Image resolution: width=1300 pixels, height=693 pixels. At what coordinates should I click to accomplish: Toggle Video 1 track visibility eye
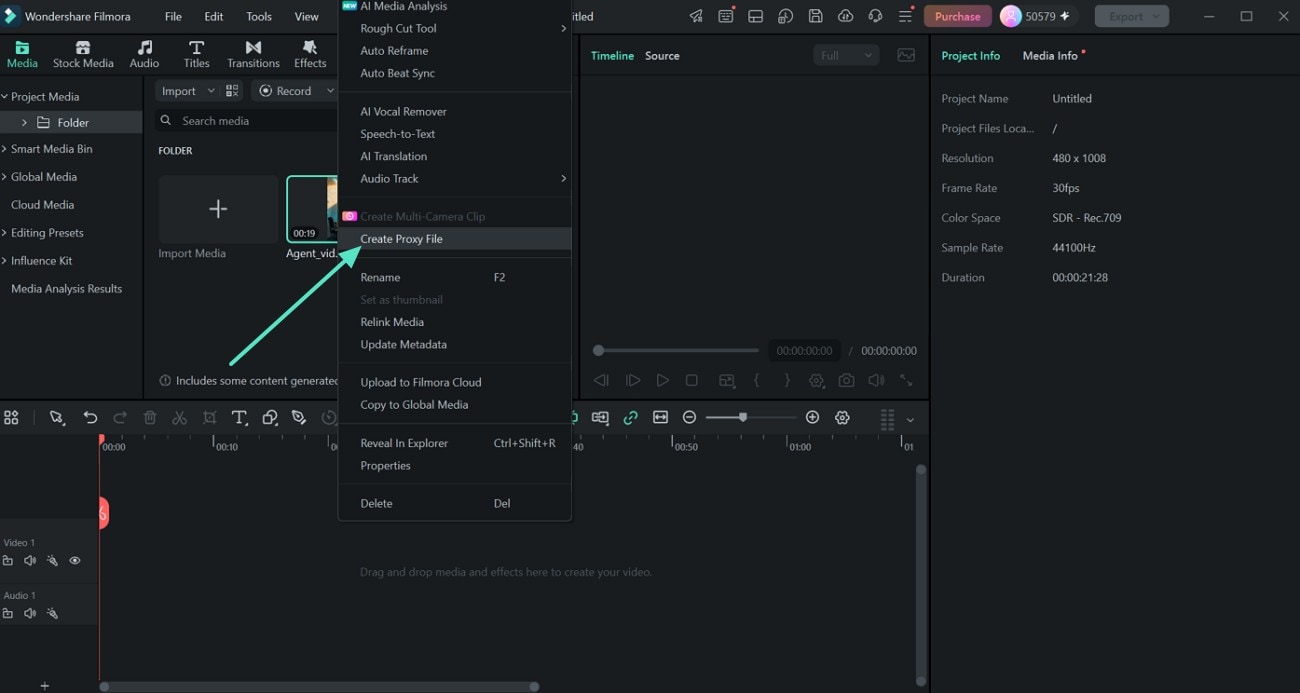tap(75, 561)
